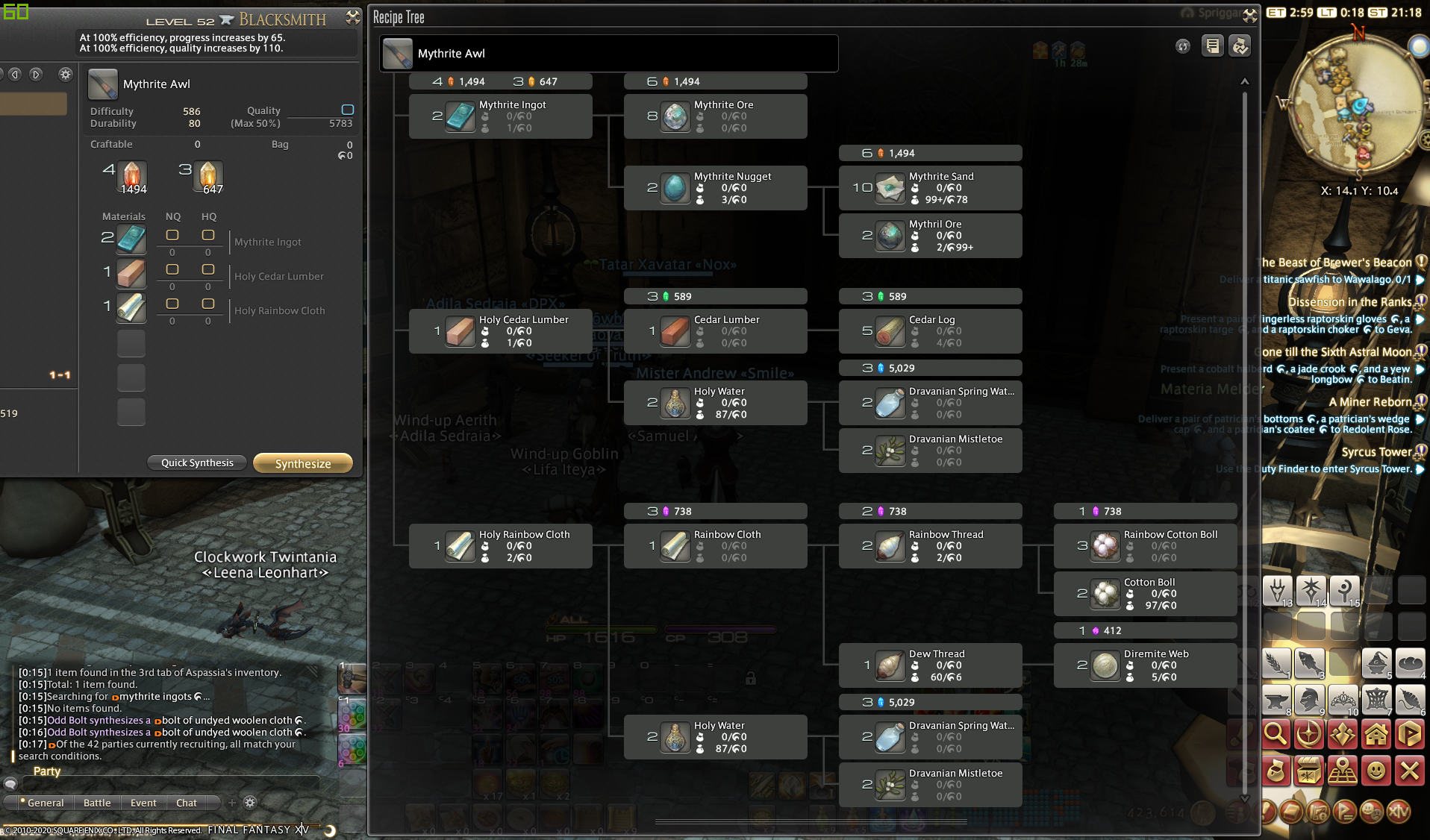Image resolution: width=1430 pixels, height=840 pixels.
Task: Select NQ box for Mythrite Ingot
Action: 172,235
